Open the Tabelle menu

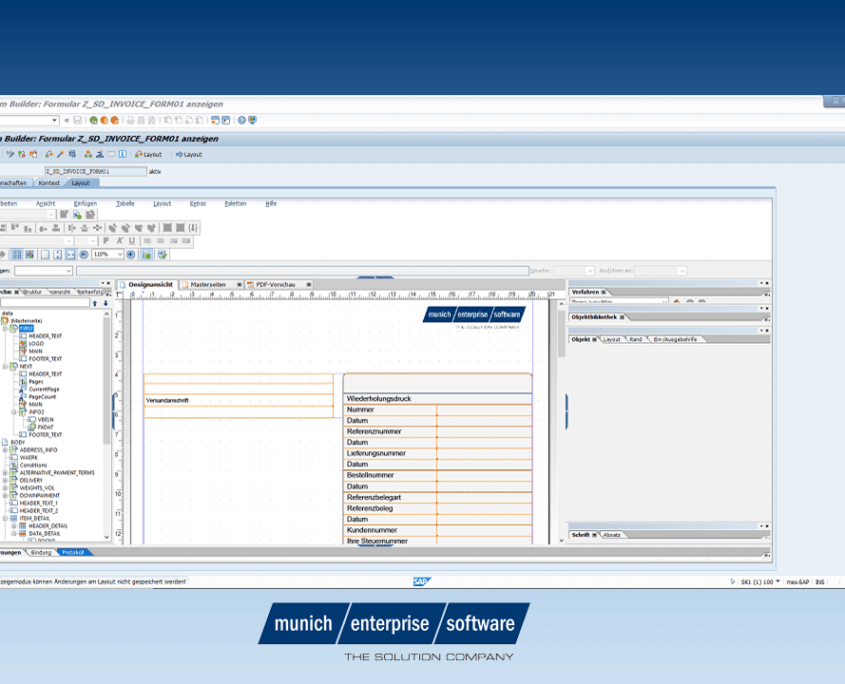[125, 204]
